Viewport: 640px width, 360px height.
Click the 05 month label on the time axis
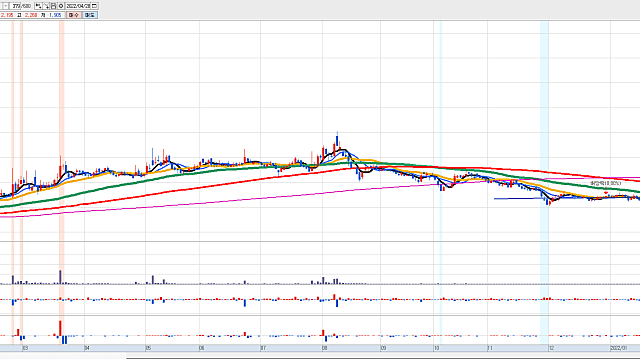click(x=148, y=348)
